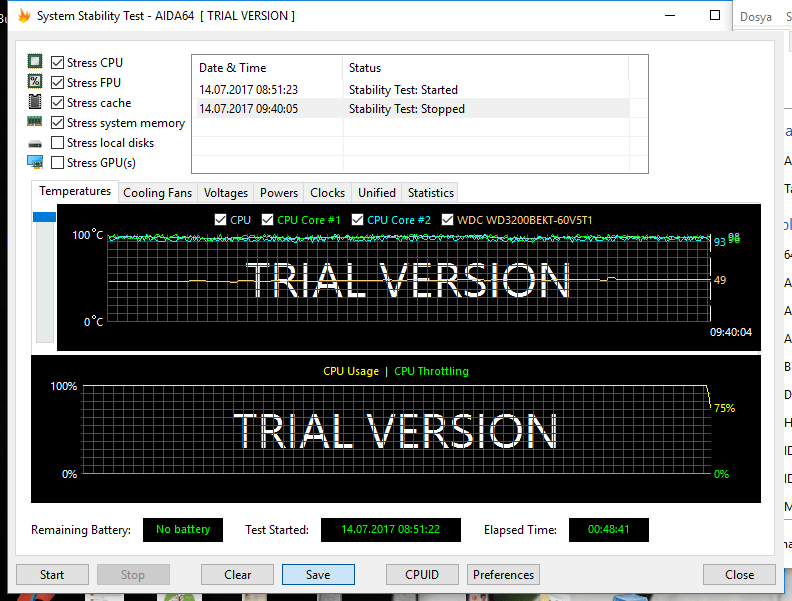This screenshot has width=792, height=601.
Task: Click the blue graph page slider handle
Action: (44, 217)
